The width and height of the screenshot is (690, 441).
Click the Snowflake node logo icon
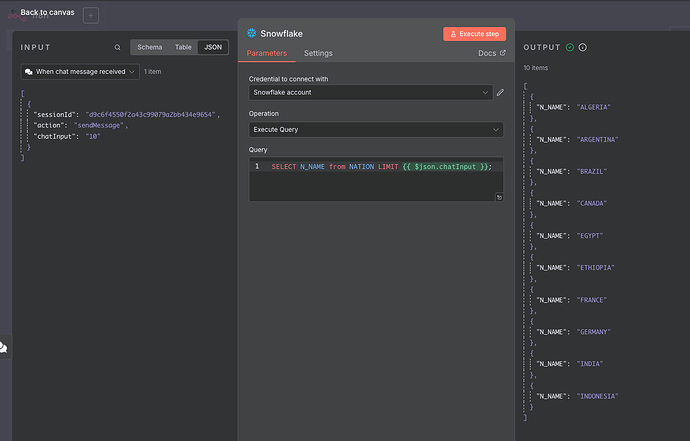click(x=252, y=33)
